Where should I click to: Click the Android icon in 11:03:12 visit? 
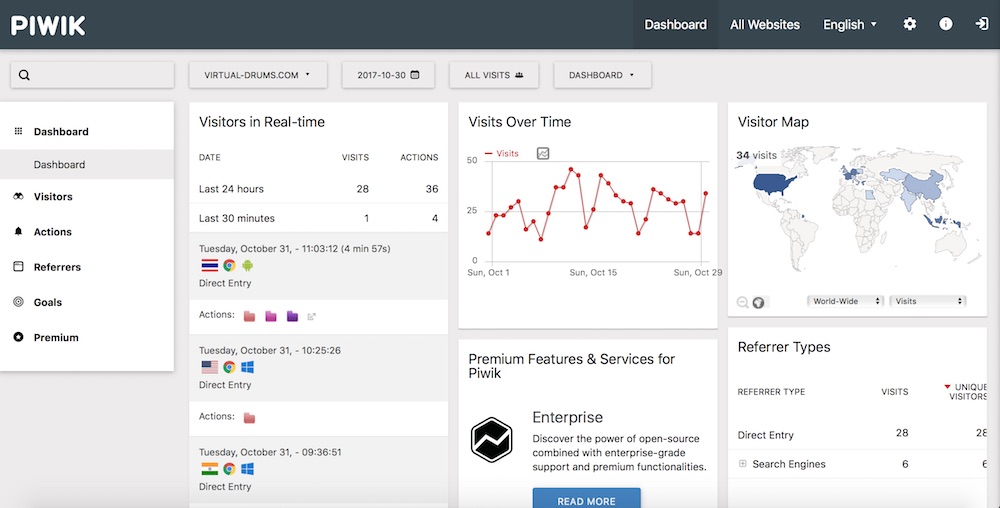(x=247, y=266)
